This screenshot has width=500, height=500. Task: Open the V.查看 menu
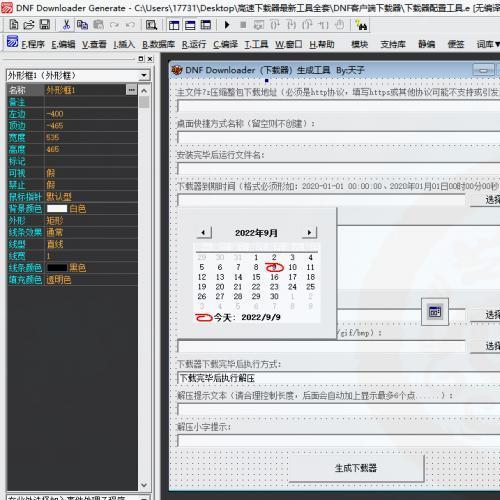tap(94, 44)
